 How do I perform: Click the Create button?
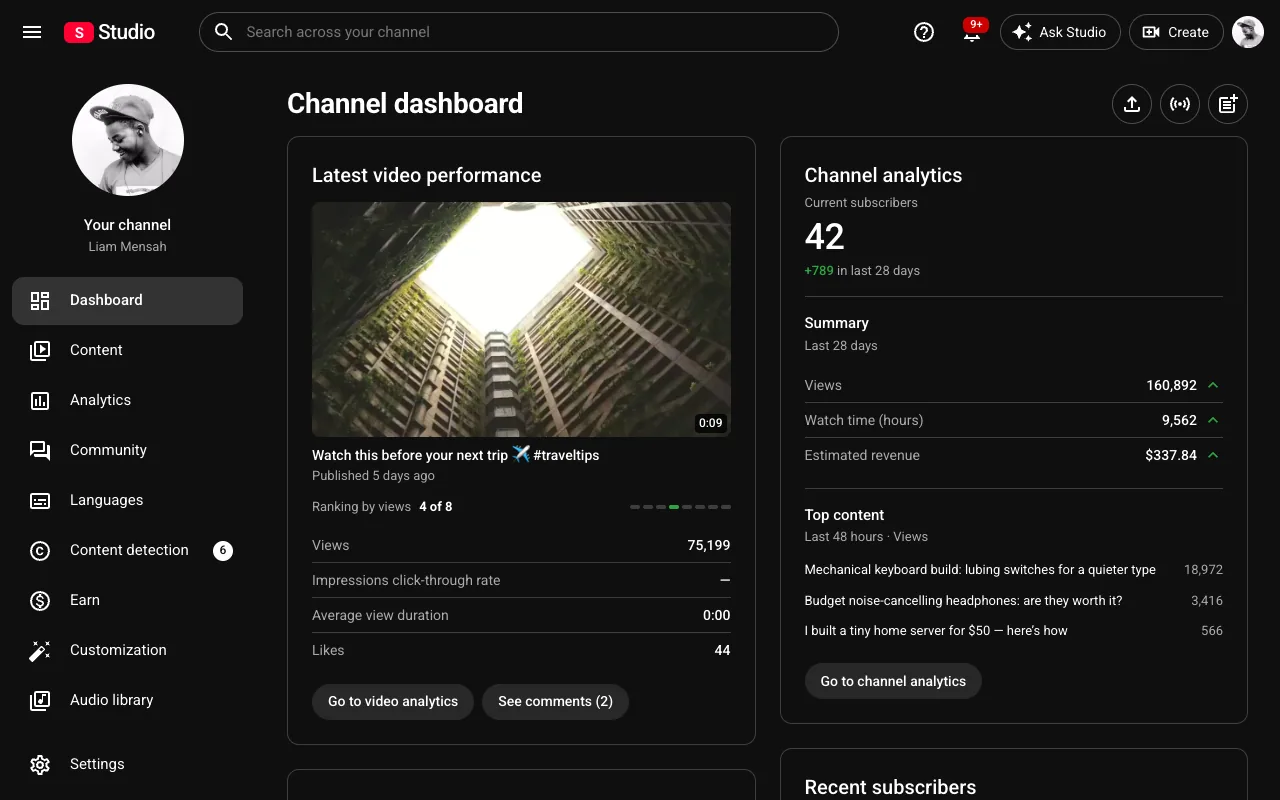(x=1176, y=32)
